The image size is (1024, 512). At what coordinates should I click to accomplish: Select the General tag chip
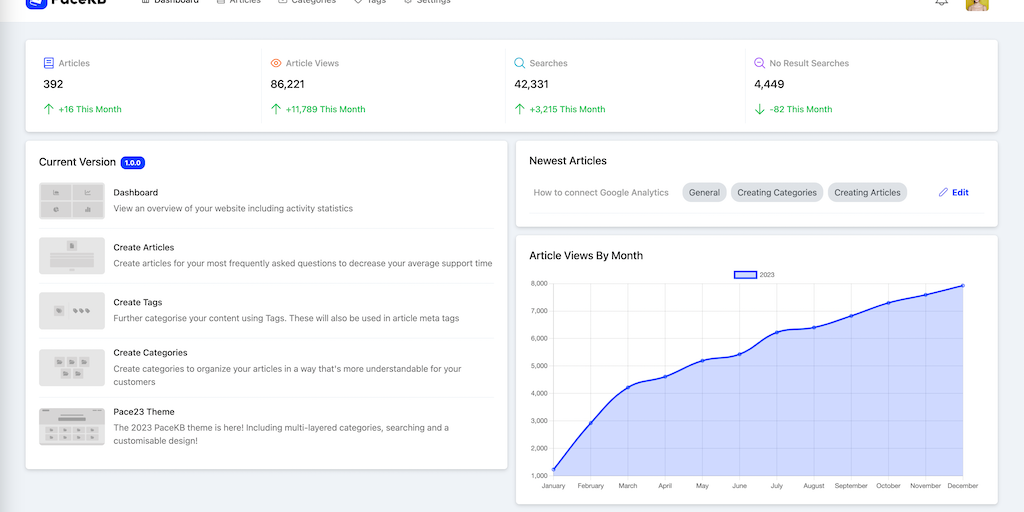pyautogui.click(x=704, y=193)
